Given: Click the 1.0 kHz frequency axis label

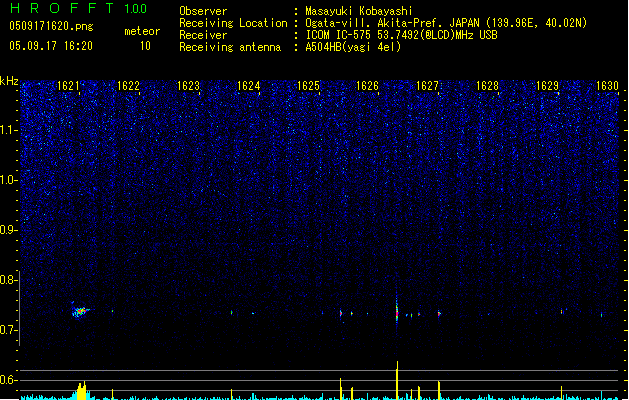Looking at the screenshot, I should [9, 180].
